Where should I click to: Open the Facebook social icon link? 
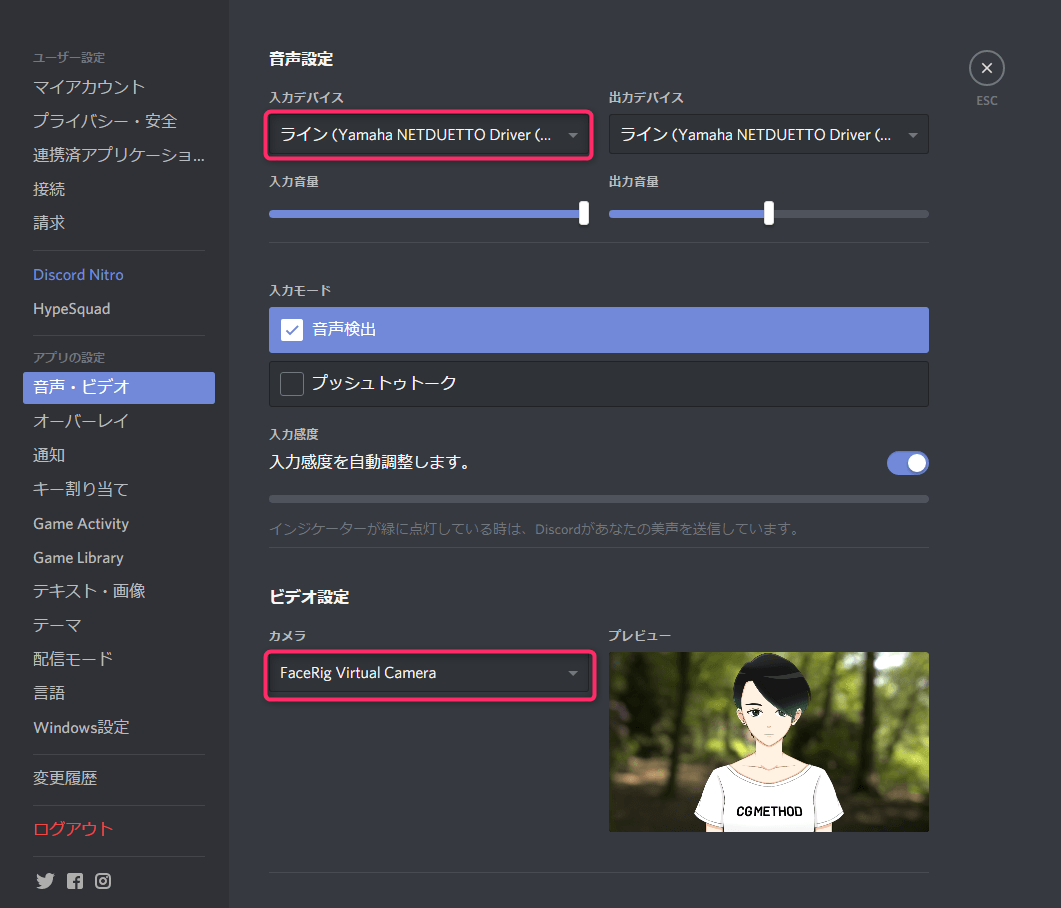[x=75, y=881]
